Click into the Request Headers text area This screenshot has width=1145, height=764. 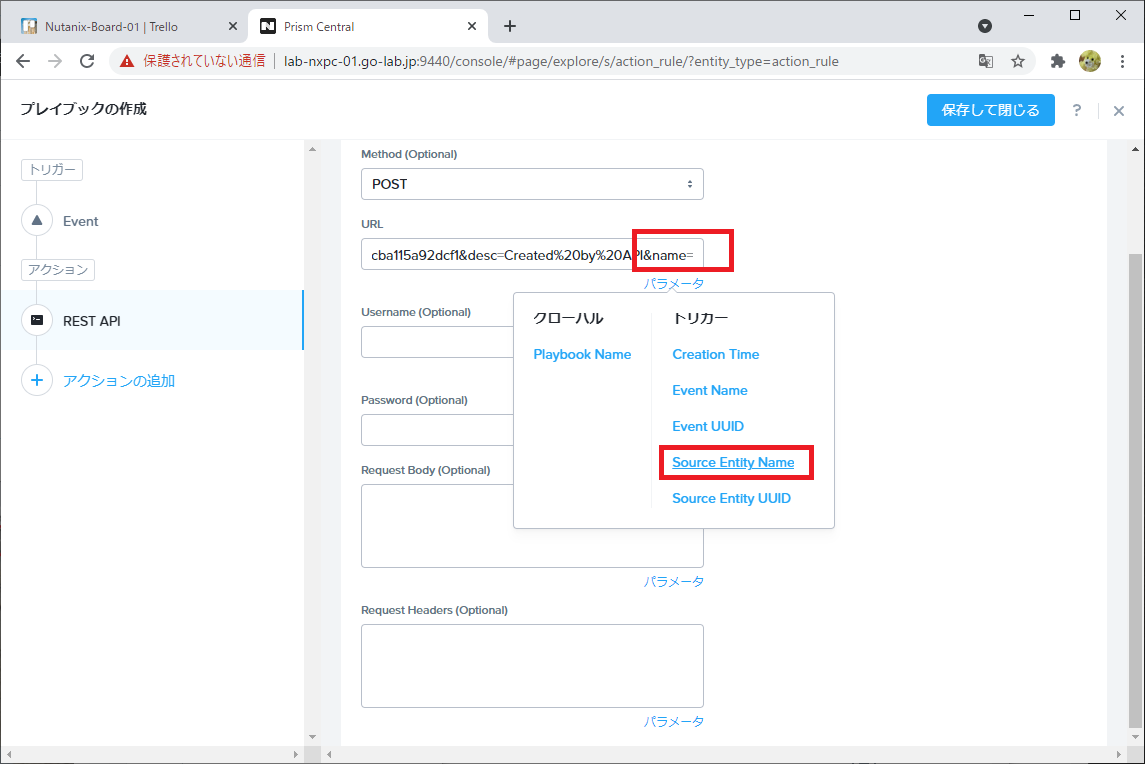(x=532, y=666)
